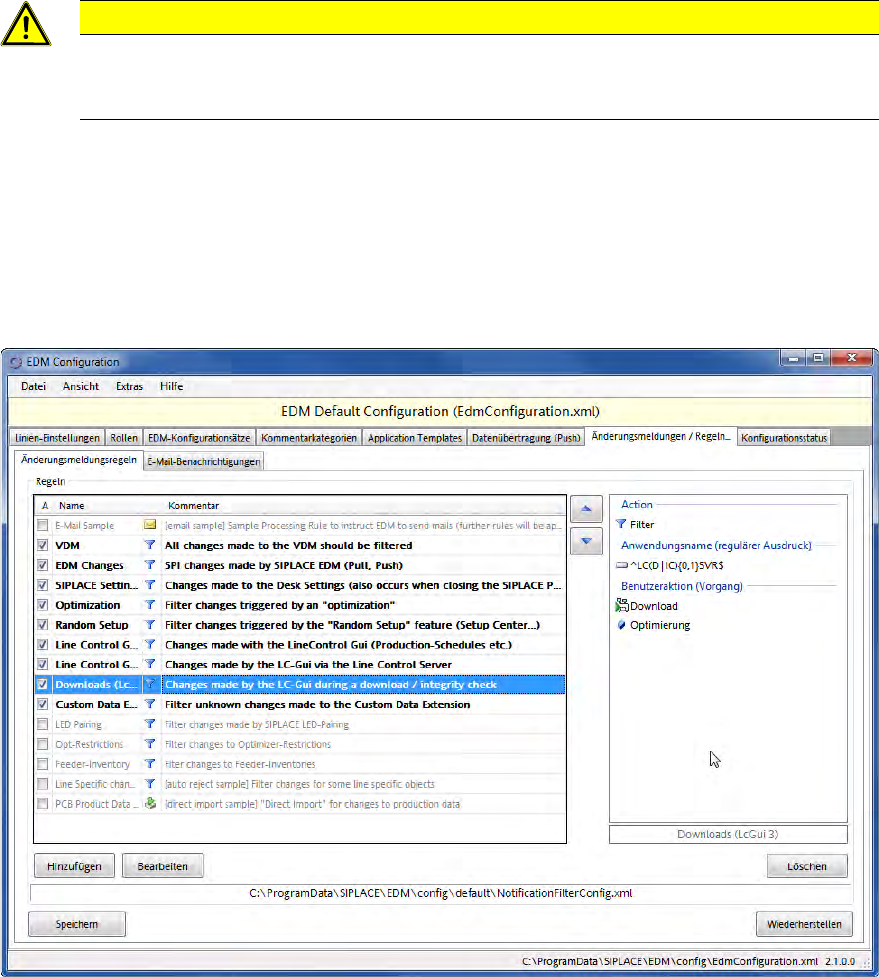The height and width of the screenshot is (977, 879).
Task: Click the filter icon in the Downloads (LcGui) row
Action: [150, 684]
